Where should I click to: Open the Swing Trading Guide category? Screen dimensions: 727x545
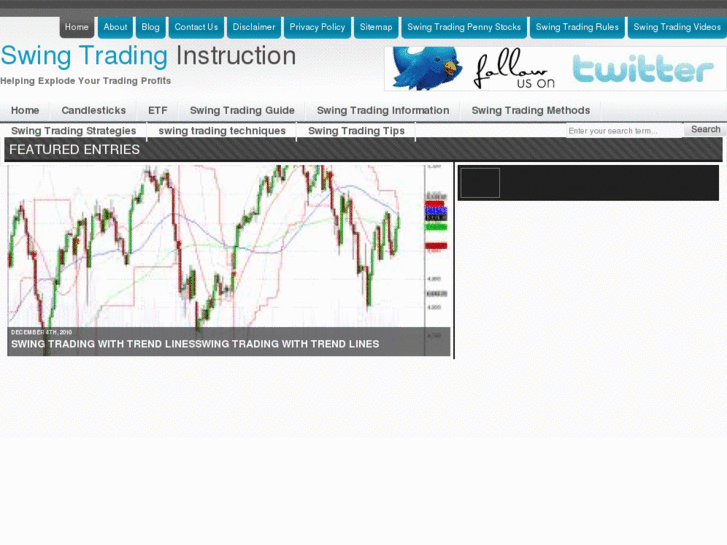[x=242, y=110]
